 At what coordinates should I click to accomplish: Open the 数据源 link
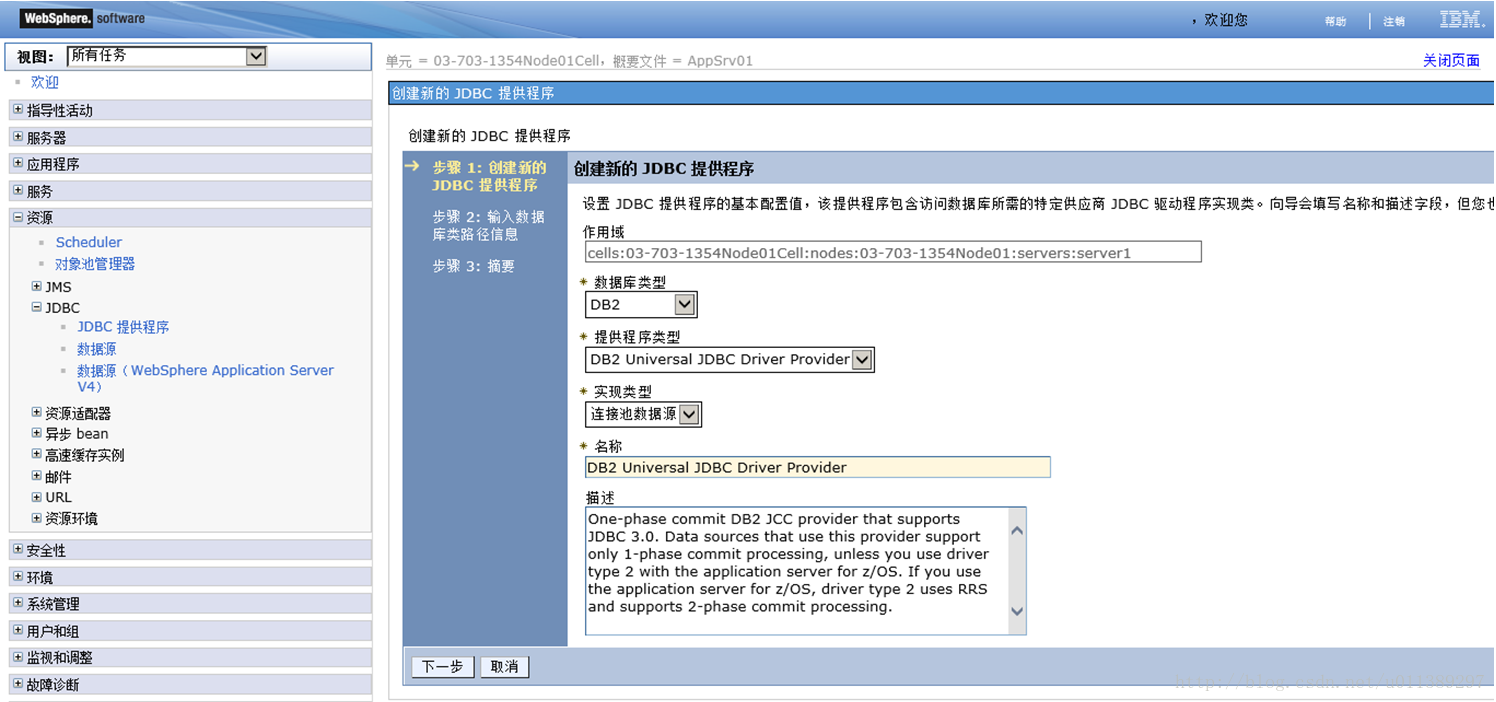coord(97,349)
